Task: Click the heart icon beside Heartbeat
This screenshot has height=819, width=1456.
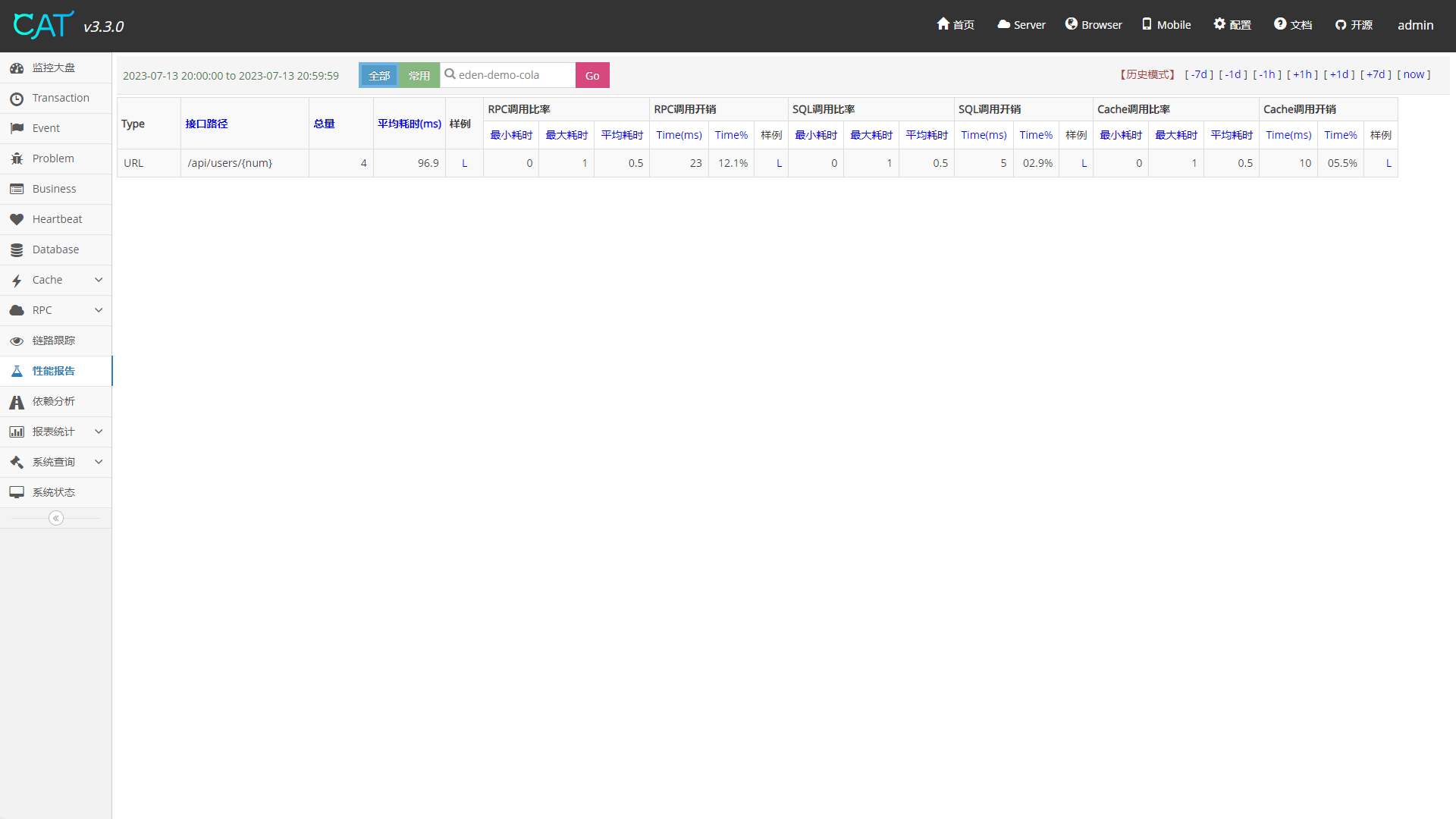Action: 17,220
